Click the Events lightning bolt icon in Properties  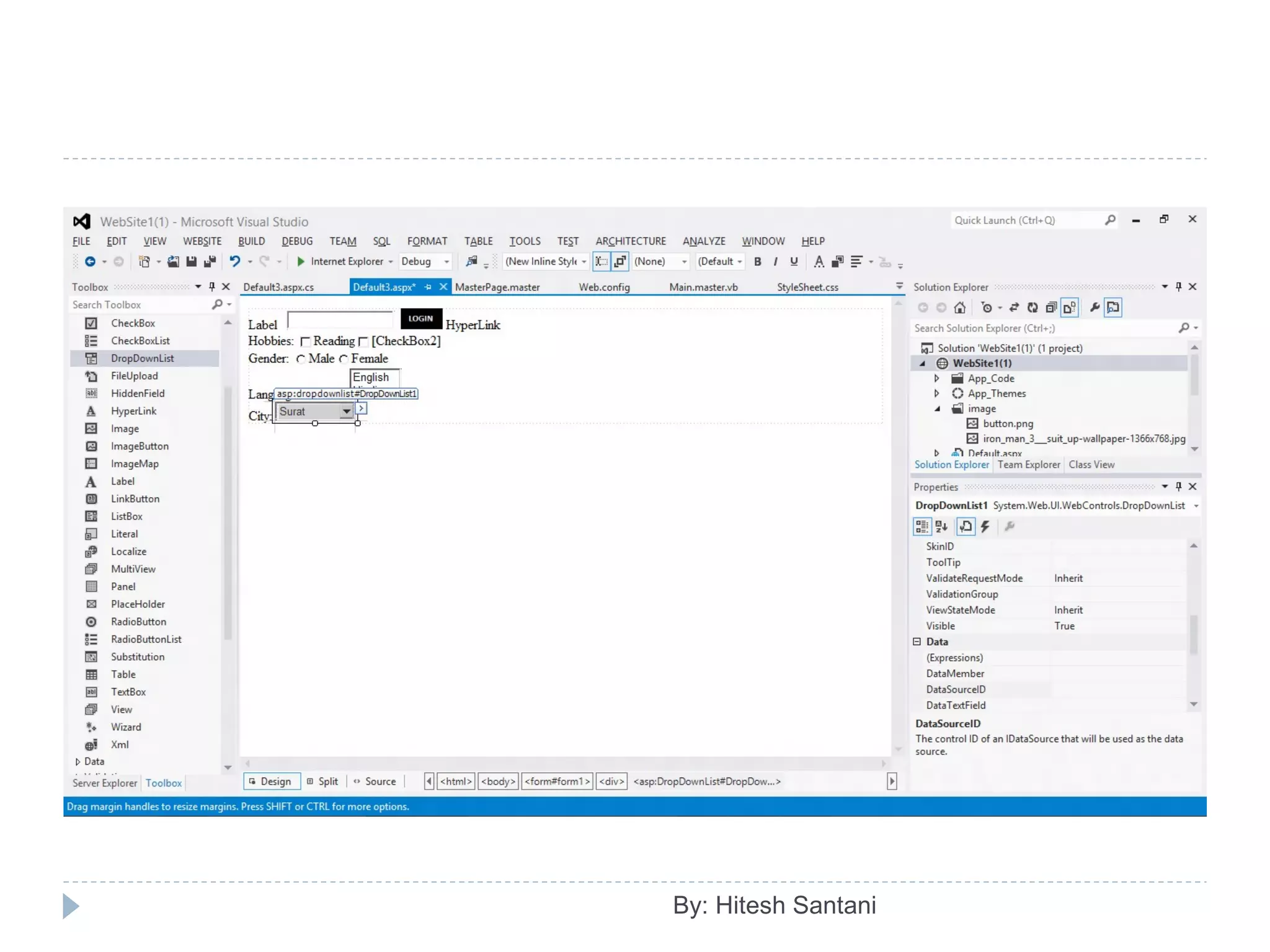point(985,527)
